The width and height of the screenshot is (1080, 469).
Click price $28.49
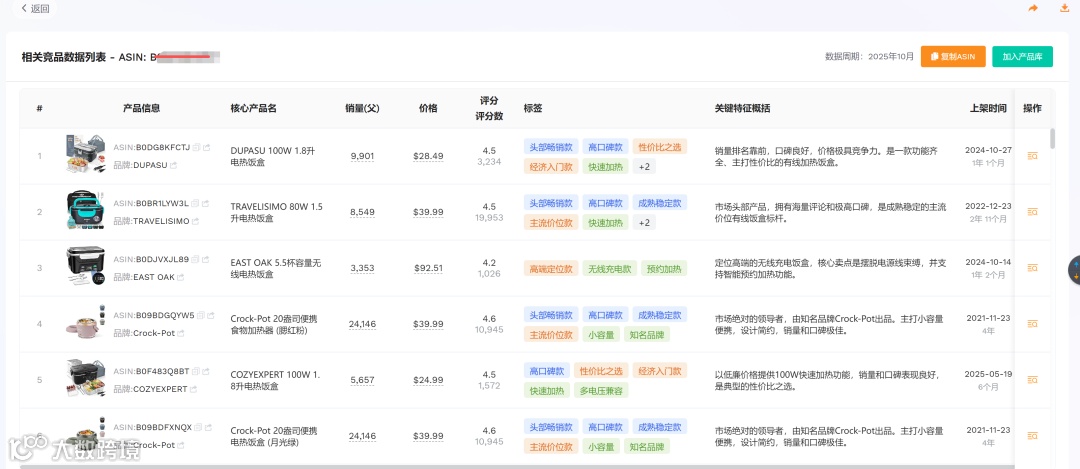[428, 156]
